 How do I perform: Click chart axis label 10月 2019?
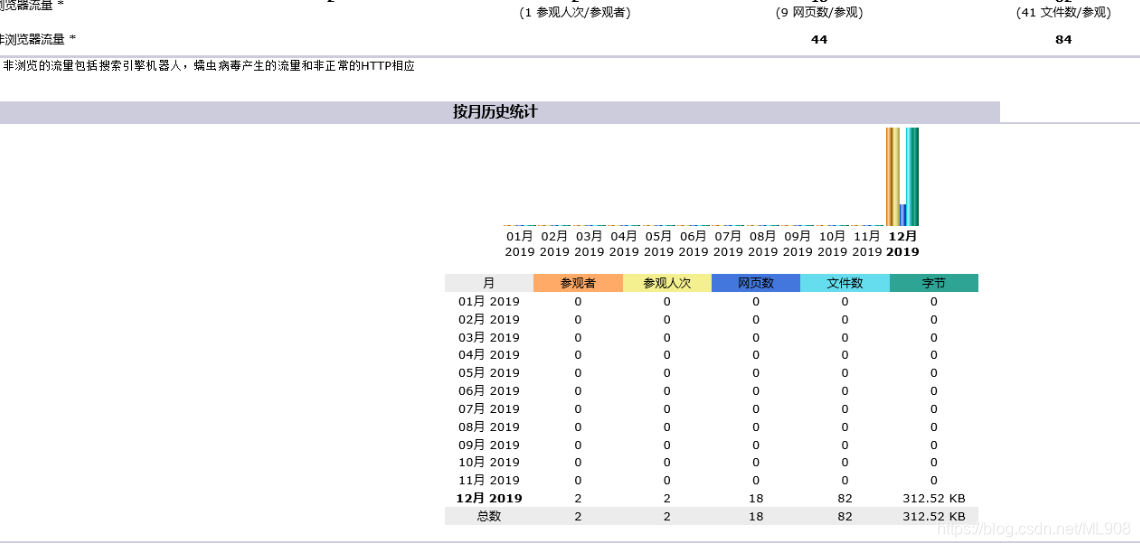832,244
